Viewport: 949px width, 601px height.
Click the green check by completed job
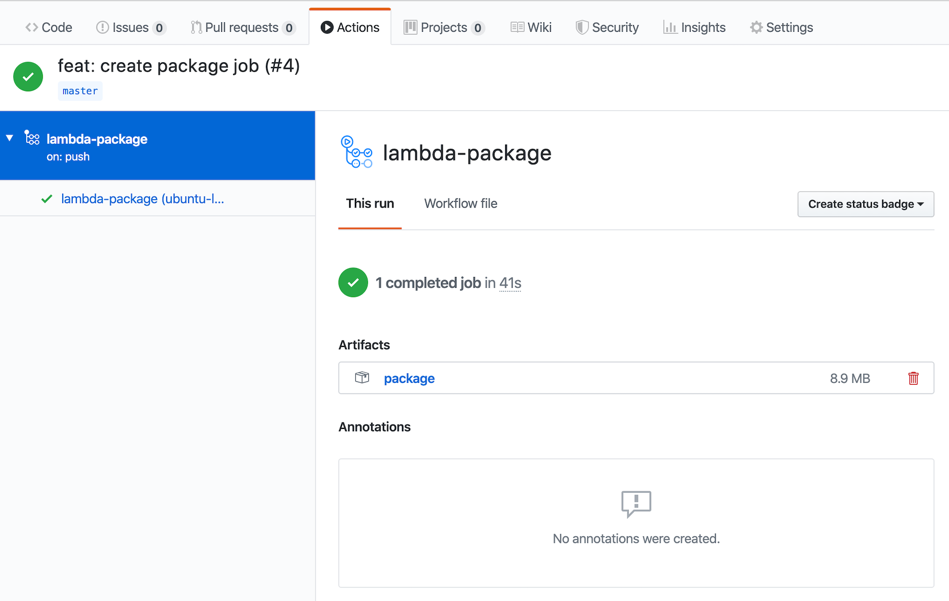tap(353, 283)
